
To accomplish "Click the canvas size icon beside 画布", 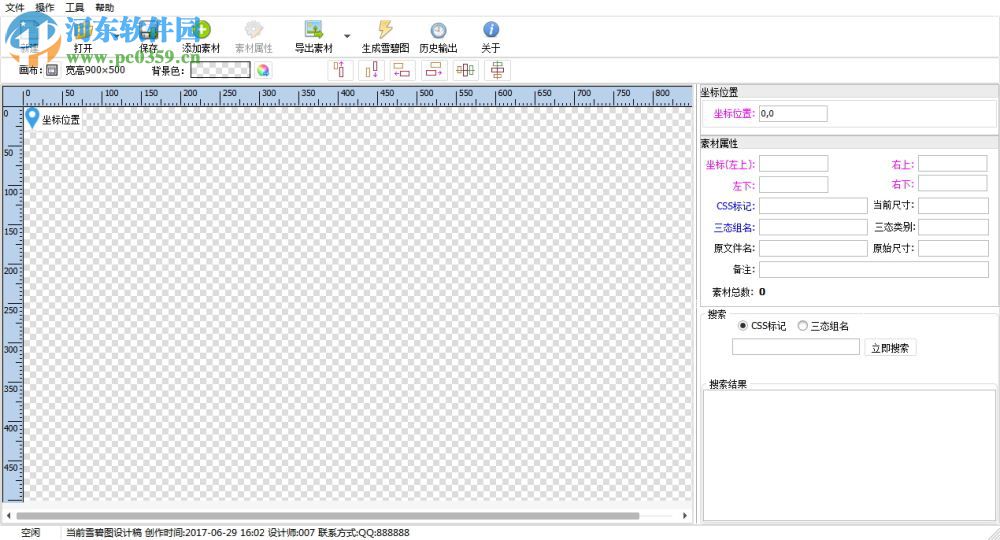I will (x=52, y=70).
